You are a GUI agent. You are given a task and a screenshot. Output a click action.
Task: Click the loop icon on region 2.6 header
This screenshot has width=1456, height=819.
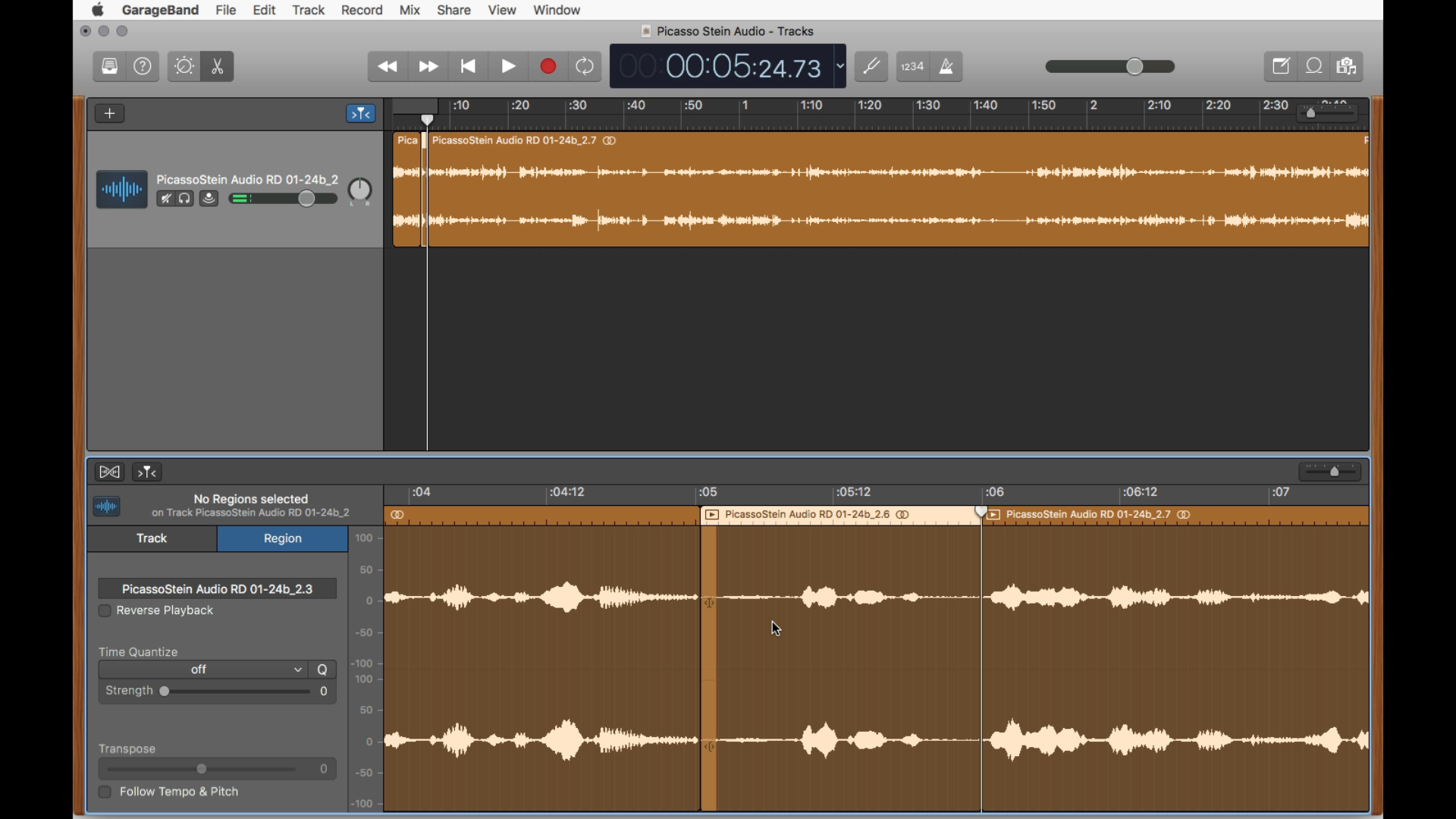[902, 515]
